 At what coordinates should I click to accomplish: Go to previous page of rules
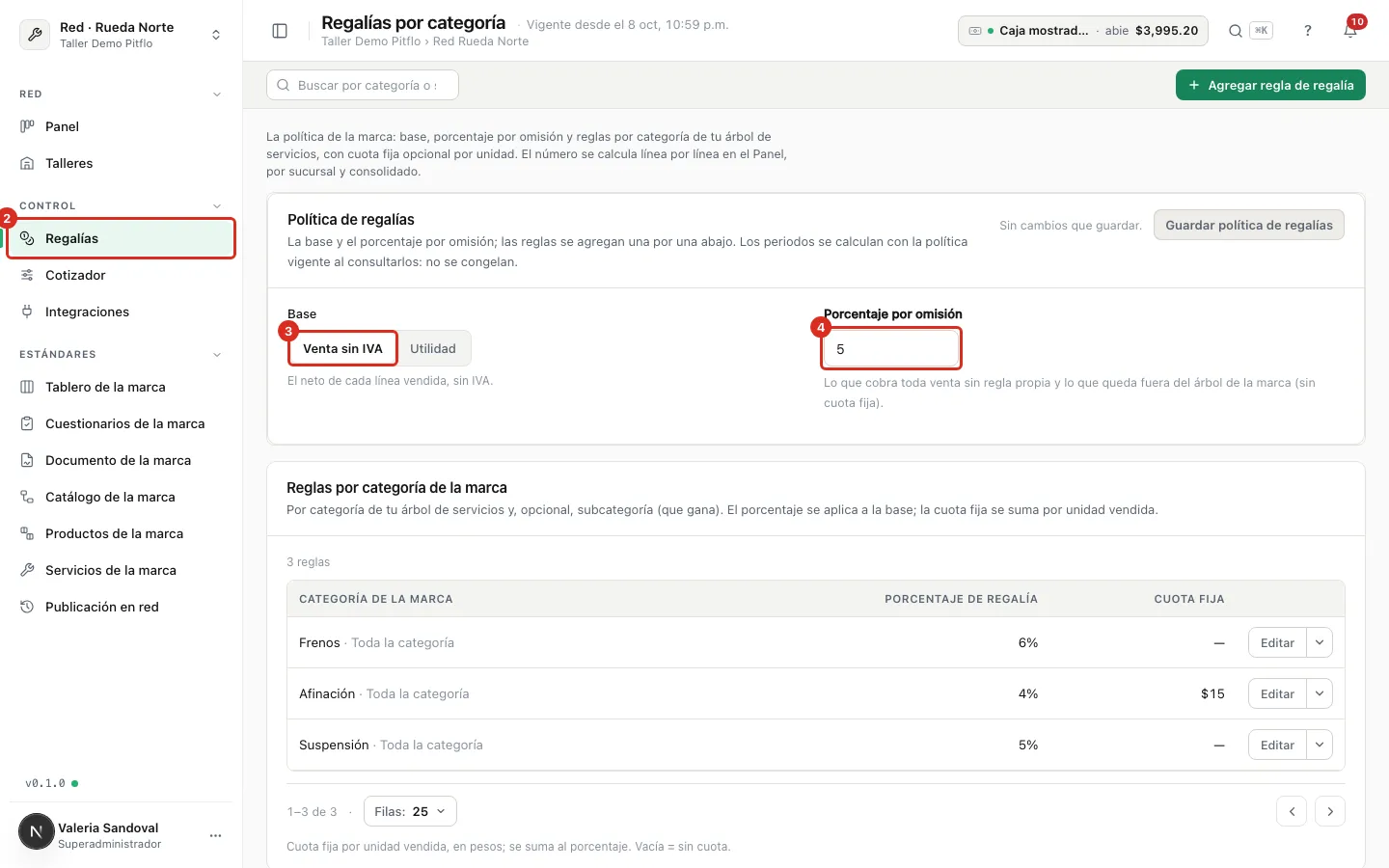click(x=1292, y=811)
